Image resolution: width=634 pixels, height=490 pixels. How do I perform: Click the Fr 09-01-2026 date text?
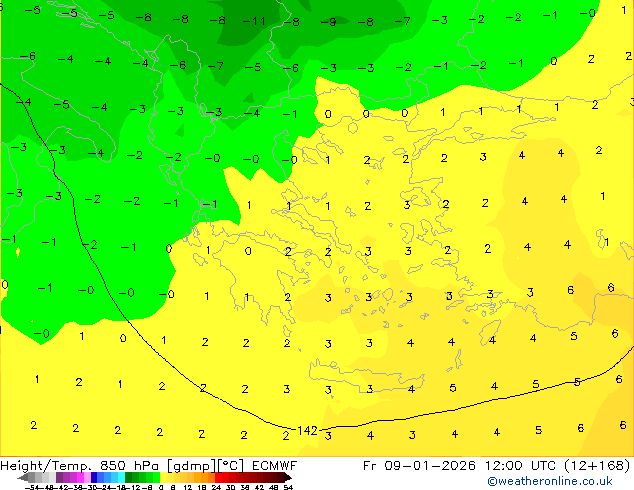419,466
